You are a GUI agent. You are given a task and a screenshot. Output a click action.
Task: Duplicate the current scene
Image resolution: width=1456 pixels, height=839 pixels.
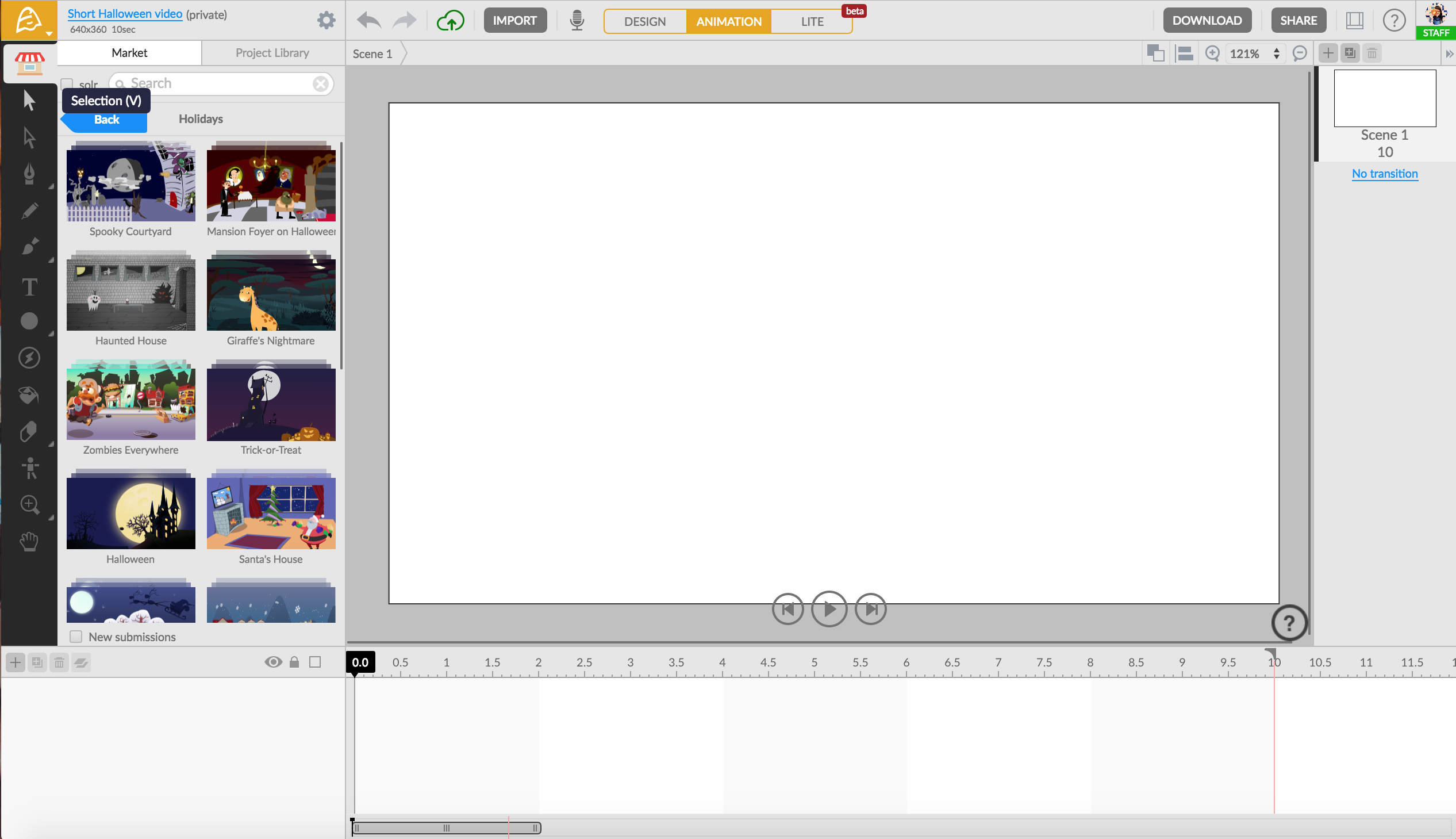(x=1350, y=53)
